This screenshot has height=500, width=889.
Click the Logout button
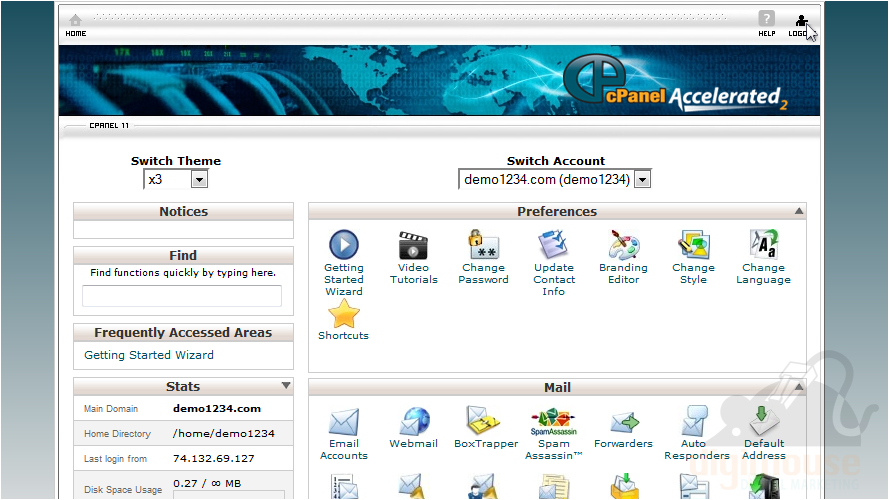[800, 24]
